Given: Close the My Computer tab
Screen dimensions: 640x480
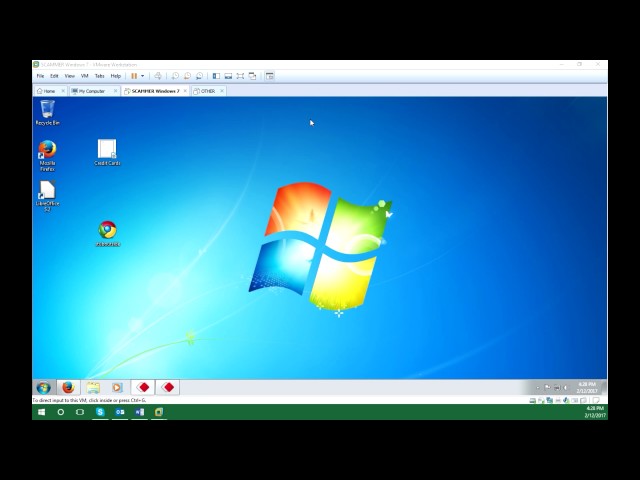Looking at the screenshot, I should (116, 91).
